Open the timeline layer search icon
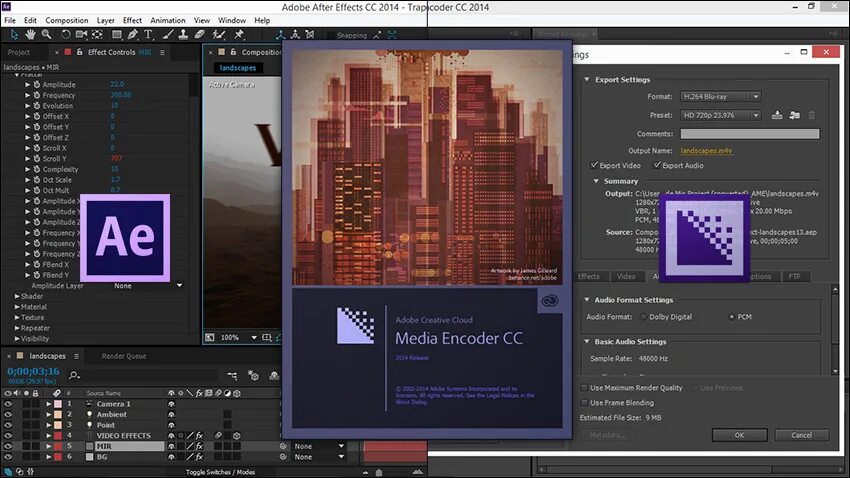The height and width of the screenshot is (478, 850). [x=74, y=375]
